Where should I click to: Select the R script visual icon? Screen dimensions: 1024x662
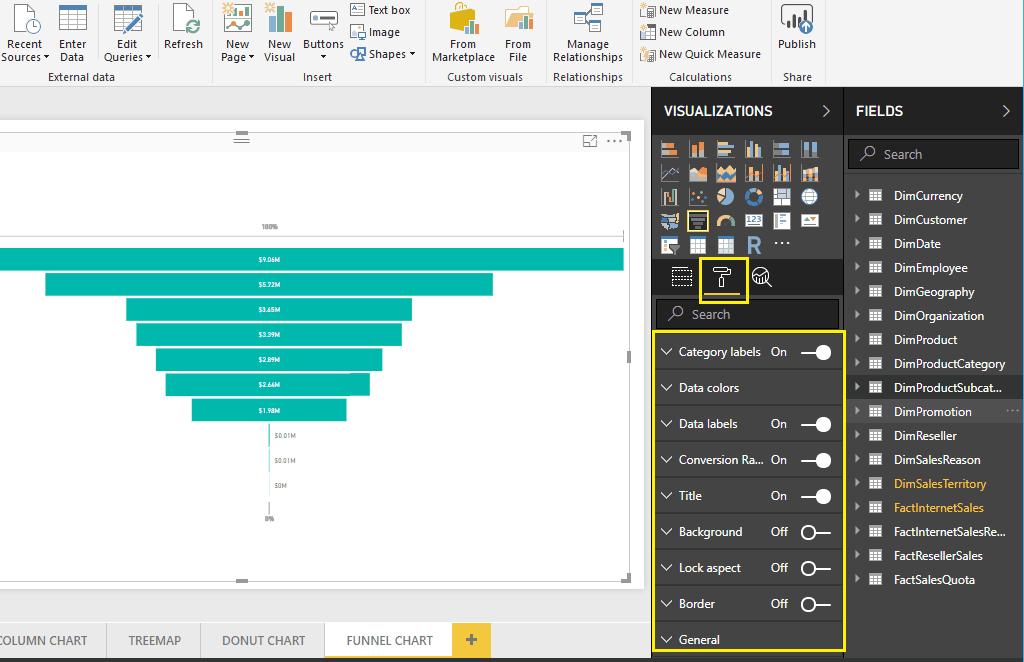coord(754,245)
